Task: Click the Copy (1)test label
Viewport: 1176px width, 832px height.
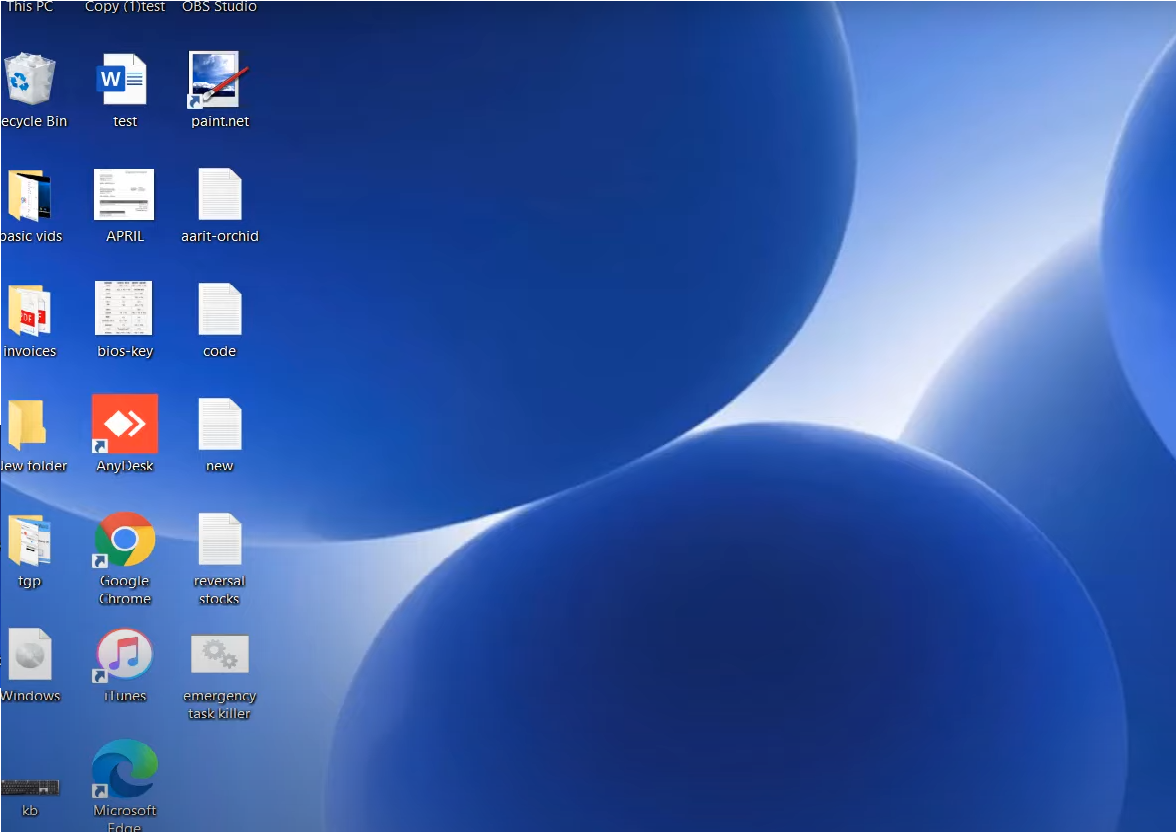Action: pos(125,7)
